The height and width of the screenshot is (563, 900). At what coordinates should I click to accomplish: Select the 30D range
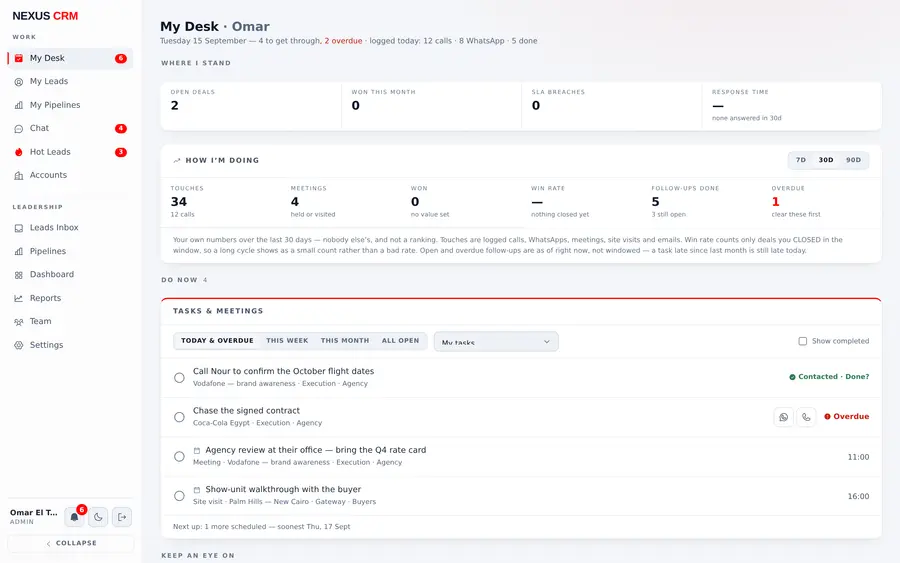pos(826,160)
